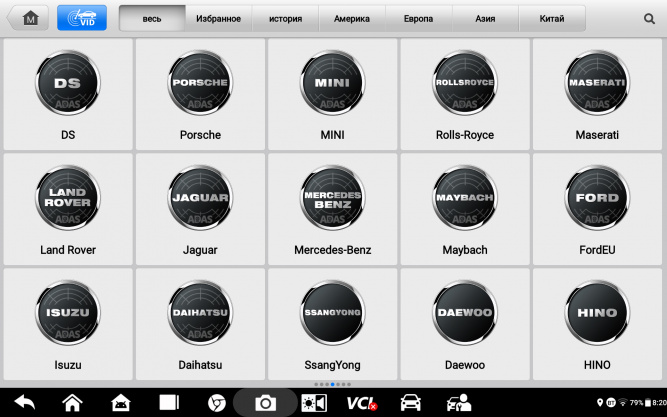Image resolution: width=667 pixels, height=417 pixels.
Task: Switch to the Избранное tab
Action: (218, 19)
